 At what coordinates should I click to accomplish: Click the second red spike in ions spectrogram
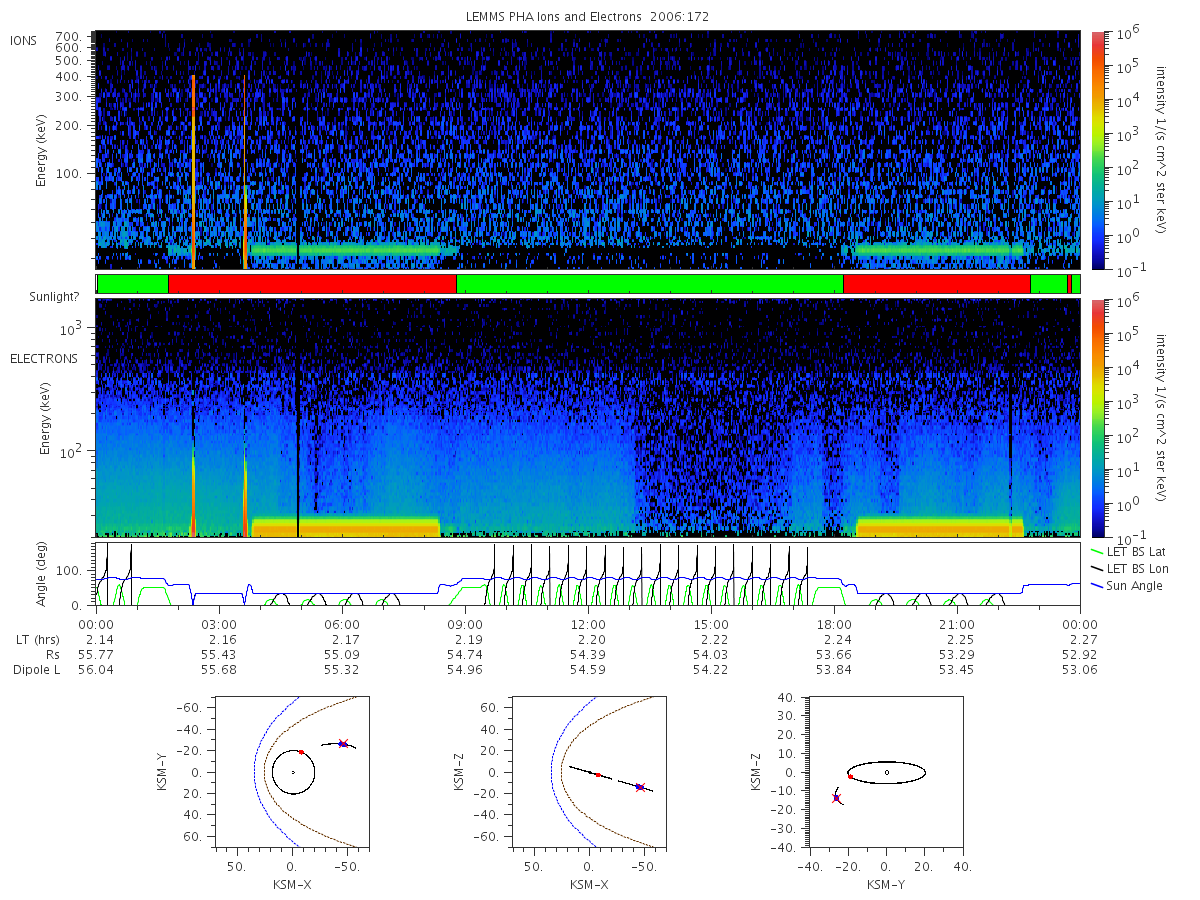pyautogui.click(x=245, y=172)
